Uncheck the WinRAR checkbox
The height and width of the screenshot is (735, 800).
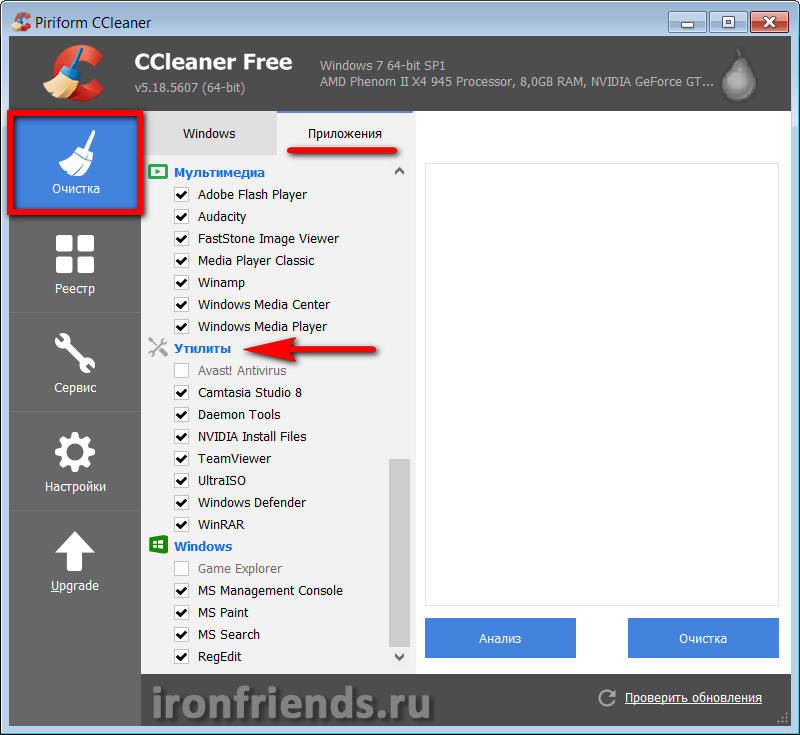[x=182, y=524]
